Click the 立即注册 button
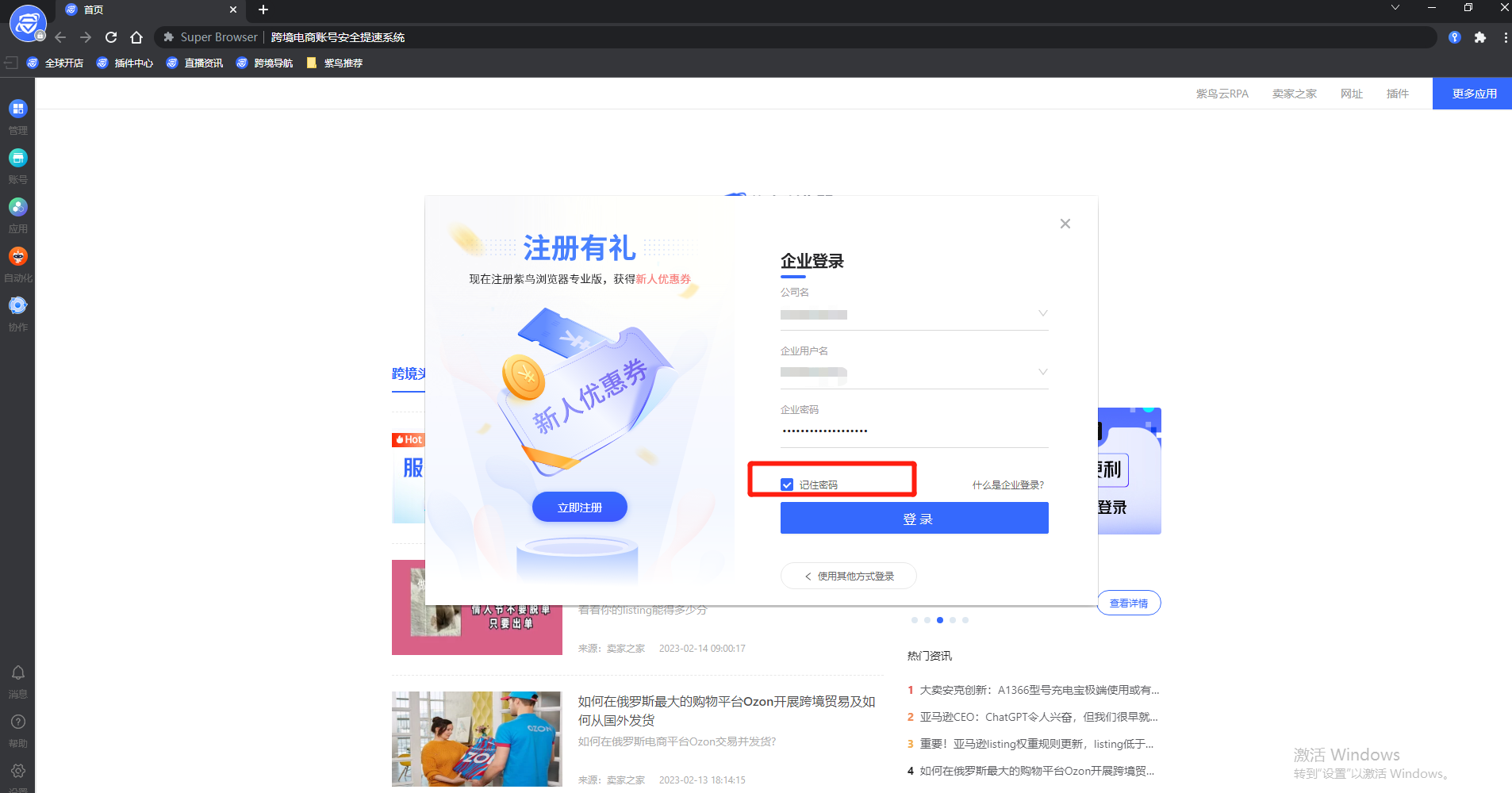 click(580, 507)
